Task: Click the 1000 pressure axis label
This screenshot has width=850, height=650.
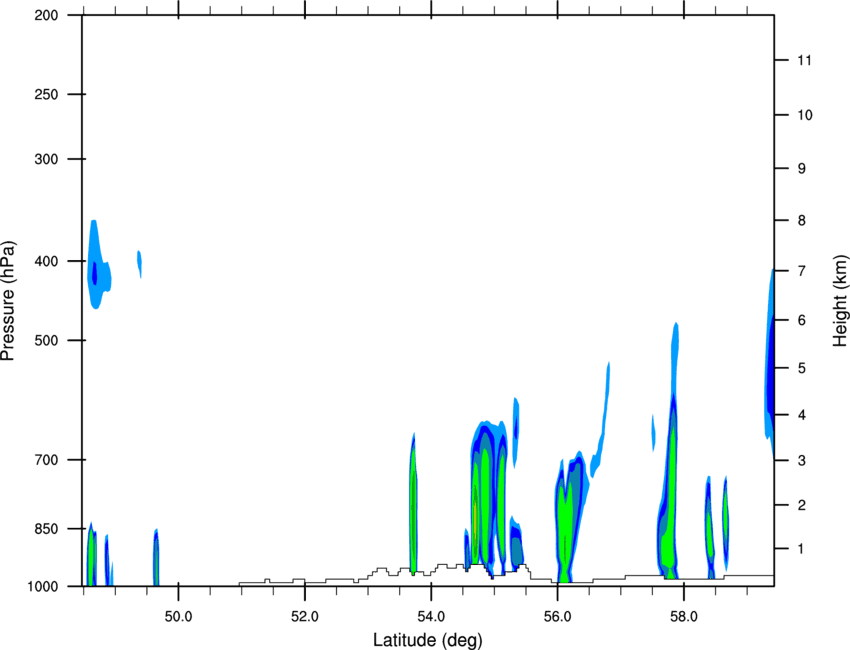Action: 42,587
